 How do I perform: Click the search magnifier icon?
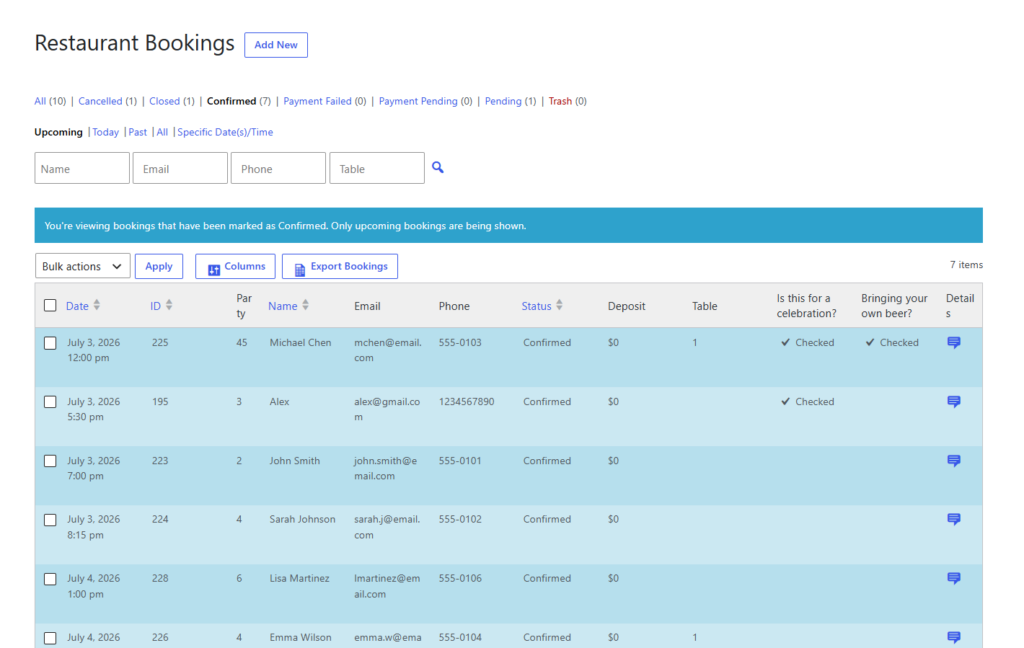pos(438,168)
